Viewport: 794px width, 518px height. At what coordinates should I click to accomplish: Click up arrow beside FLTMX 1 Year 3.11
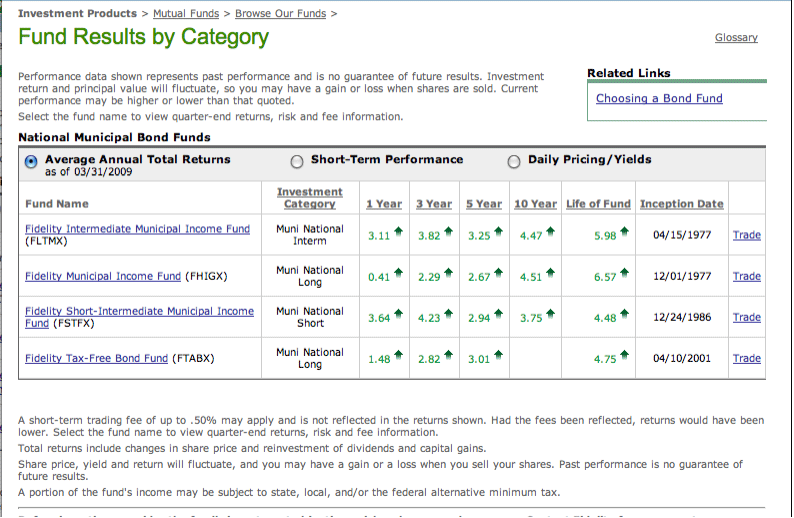point(399,232)
